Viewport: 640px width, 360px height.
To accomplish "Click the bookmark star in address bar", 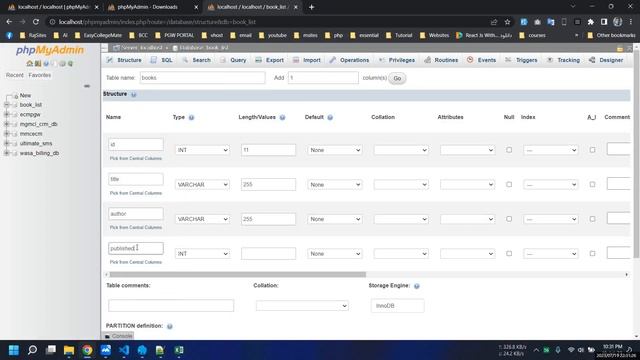I will [507, 22].
